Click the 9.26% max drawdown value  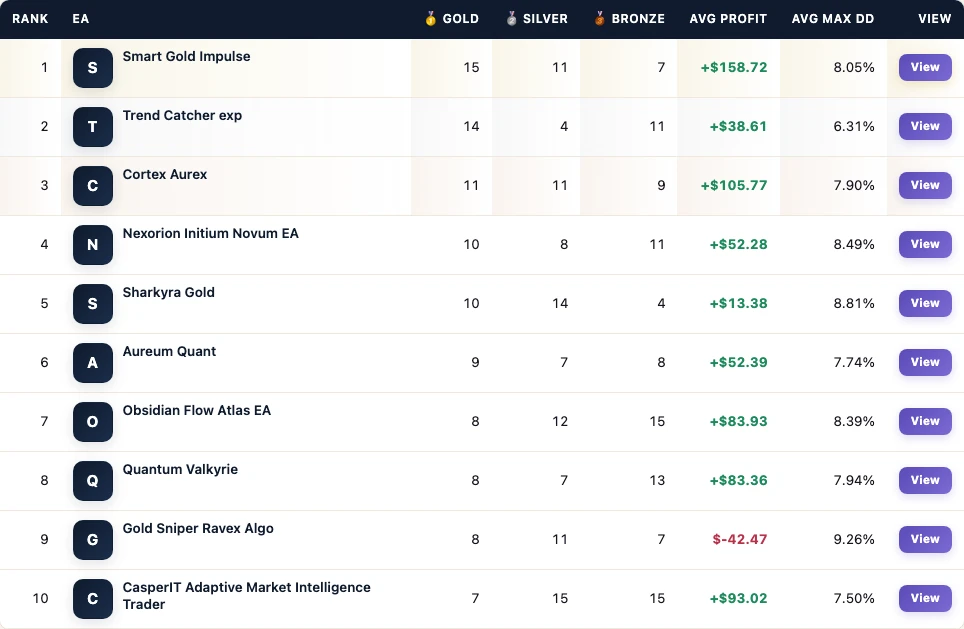tap(854, 540)
